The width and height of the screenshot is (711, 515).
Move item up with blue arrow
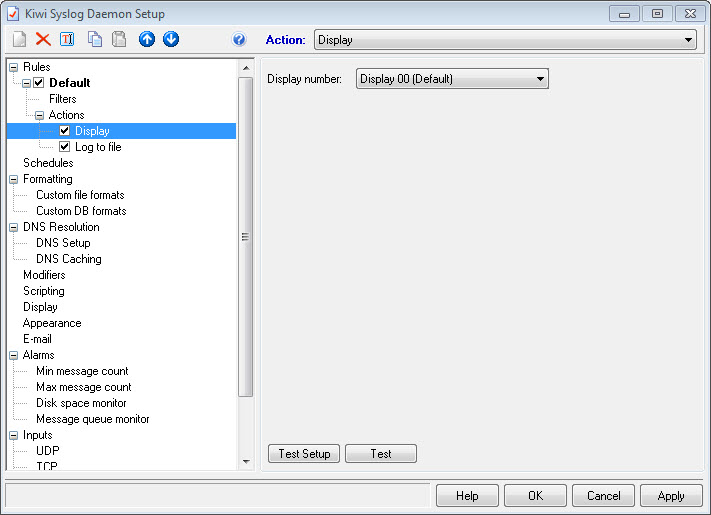(x=147, y=40)
